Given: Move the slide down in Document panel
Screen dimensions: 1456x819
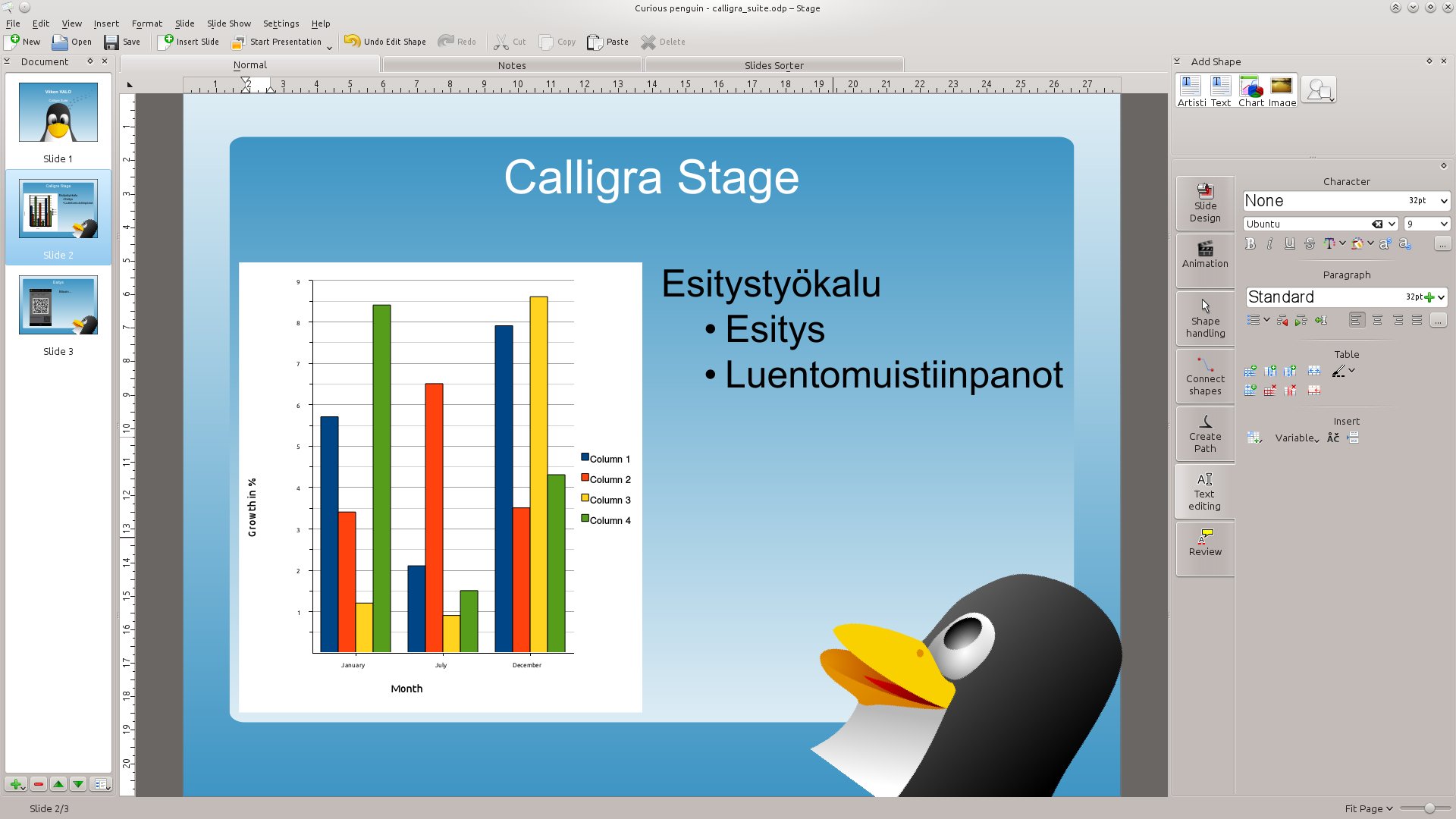Looking at the screenshot, I should (x=78, y=784).
